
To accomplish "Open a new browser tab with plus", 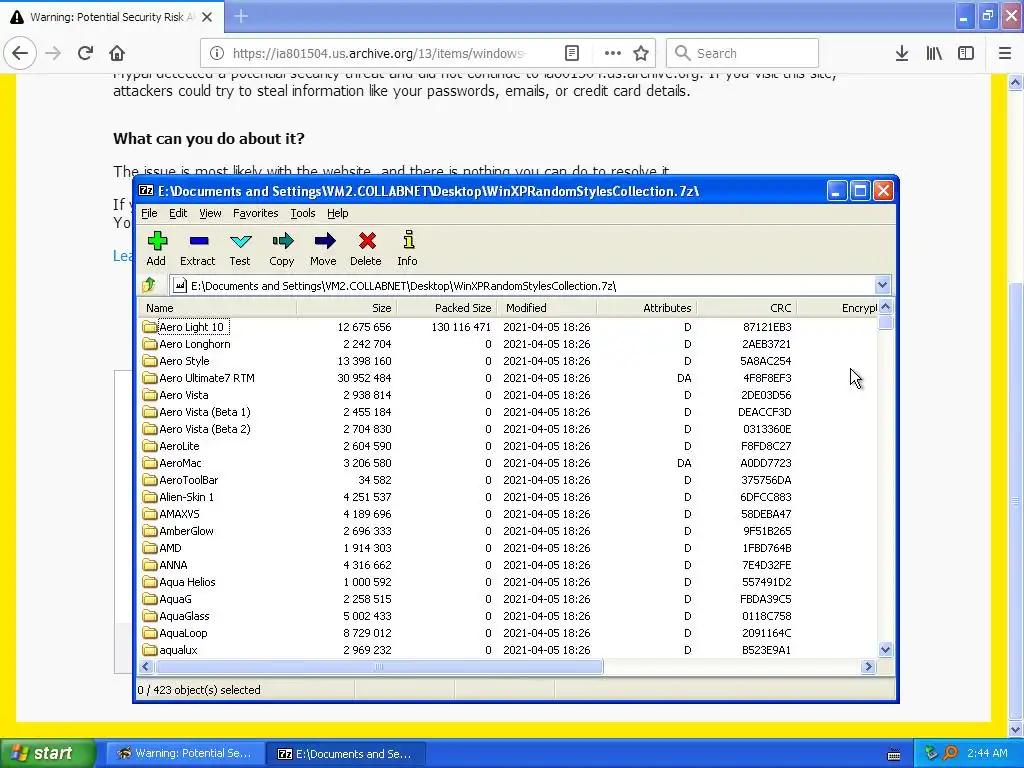I will [x=241, y=16].
